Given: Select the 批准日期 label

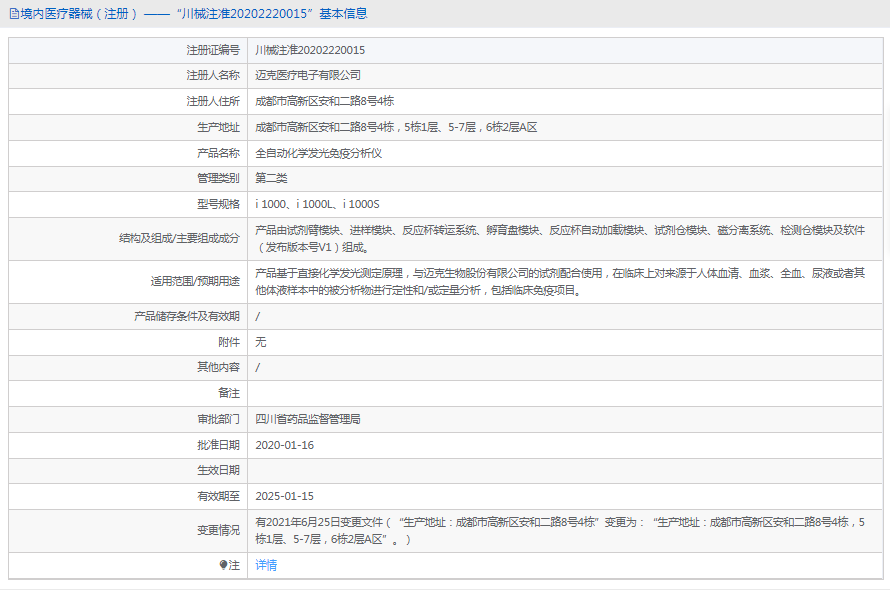Looking at the screenshot, I should (x=219, y=445).
